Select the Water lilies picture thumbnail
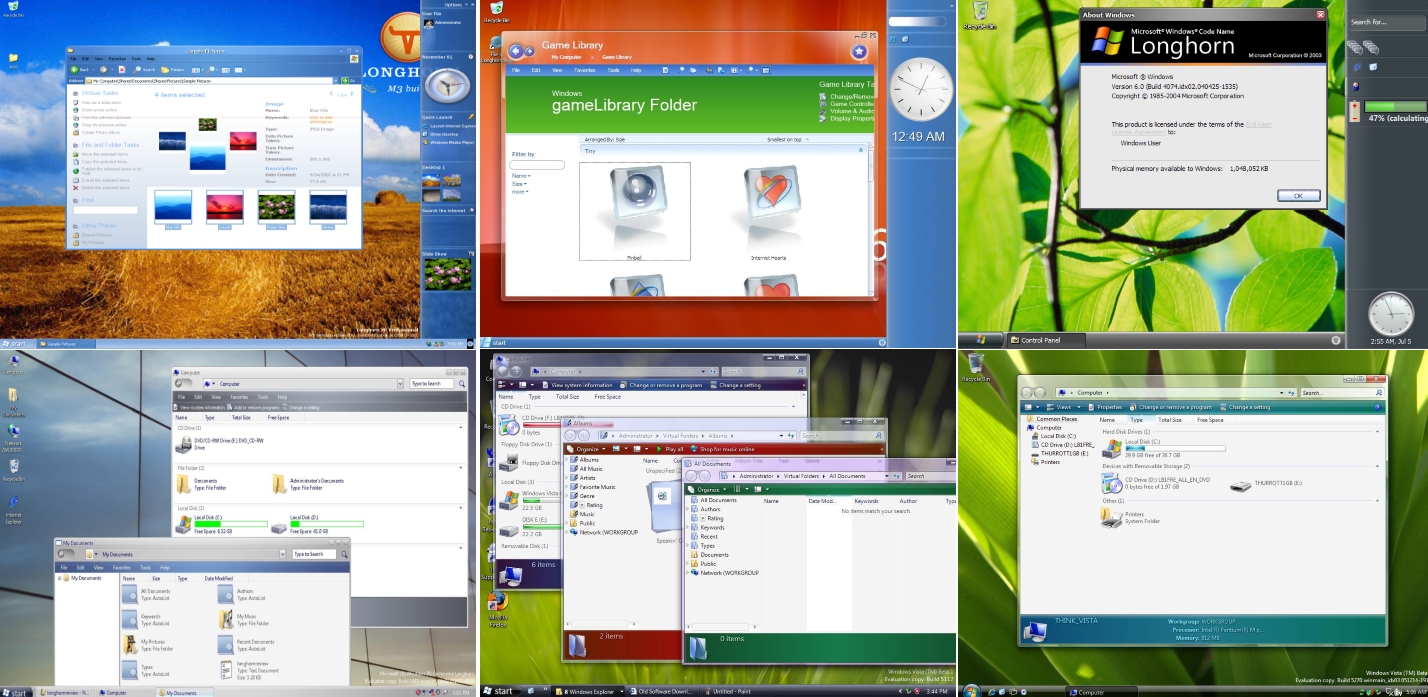This screenshot has height=697, width=1428. pos(276,208)
